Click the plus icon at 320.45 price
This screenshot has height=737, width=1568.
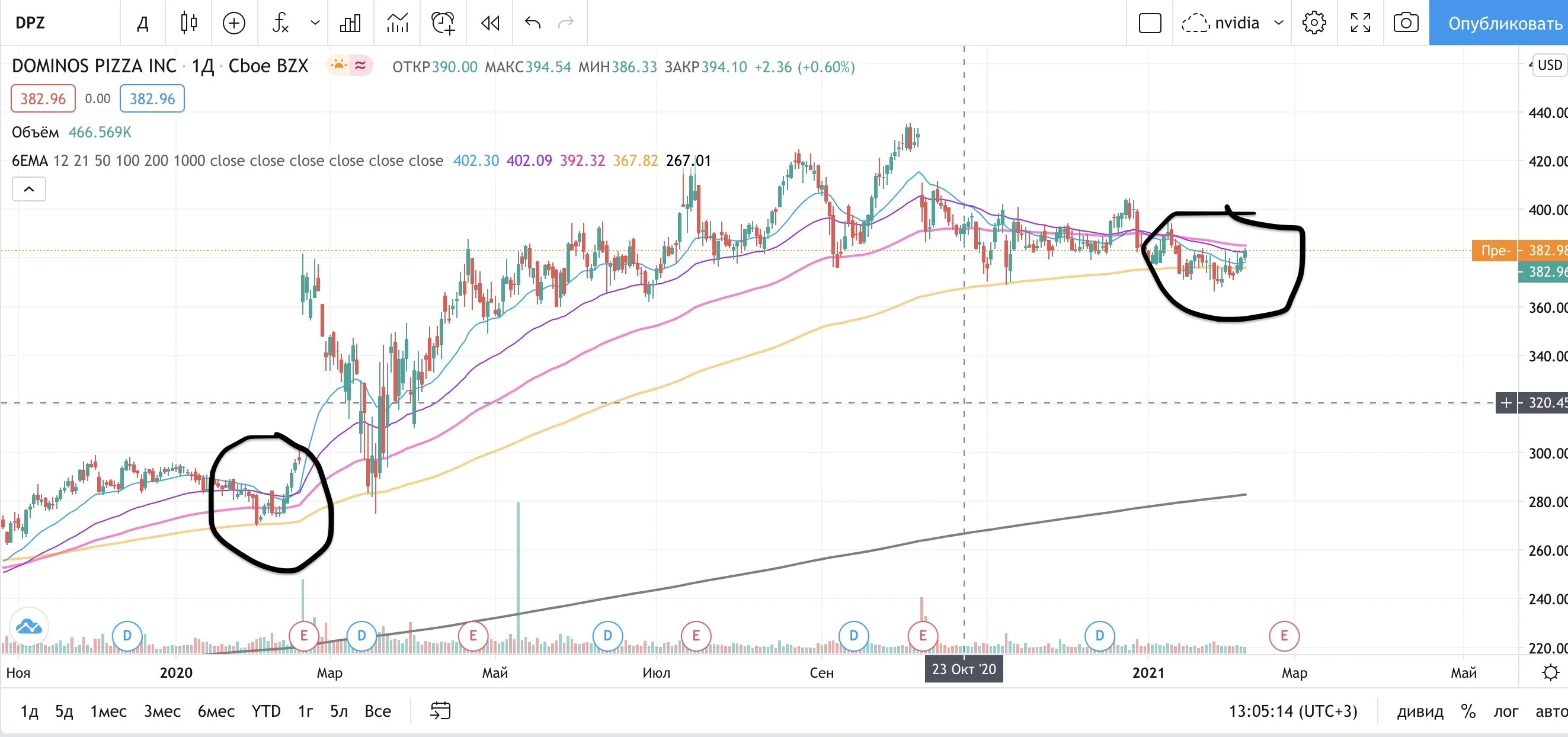1506,403
